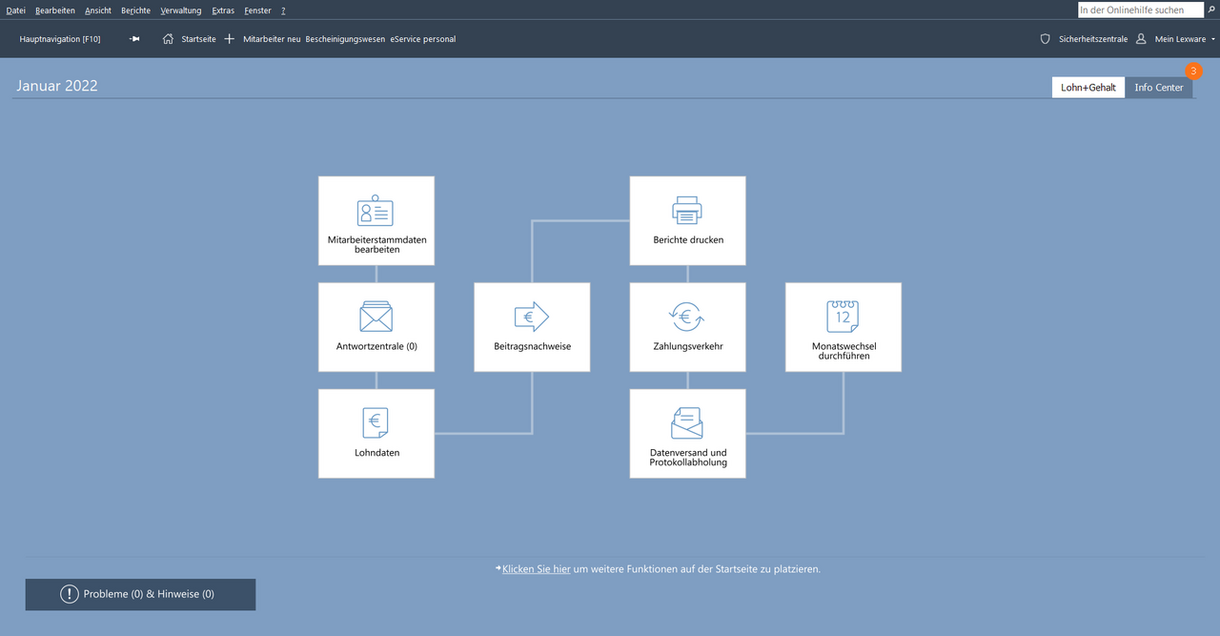Screen dimensions: 1220x636
Task: Select the Lohn+Gehalt tab
Action: click(x=1088, y=88)
